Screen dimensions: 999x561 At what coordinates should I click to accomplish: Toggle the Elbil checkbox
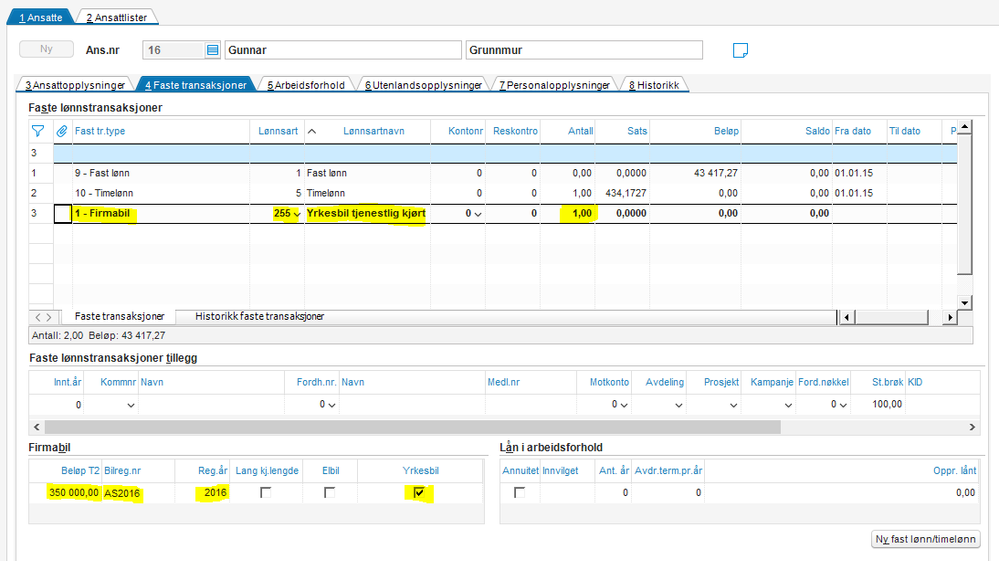tap(329, 492)
